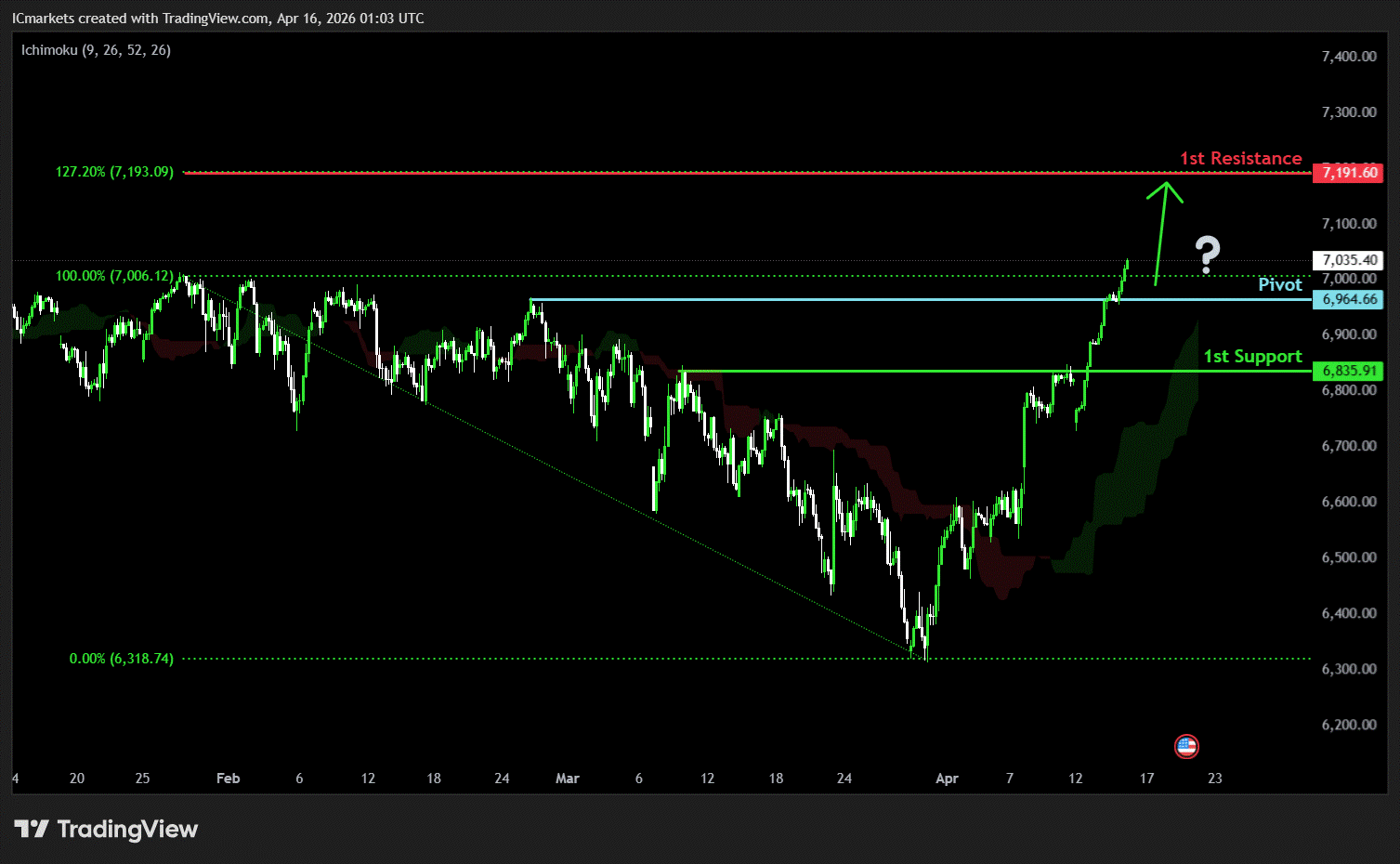Open the Ichimoku (9, 26, 52, 26) indicator legend
1400x864 pixels.
[96, 50]
